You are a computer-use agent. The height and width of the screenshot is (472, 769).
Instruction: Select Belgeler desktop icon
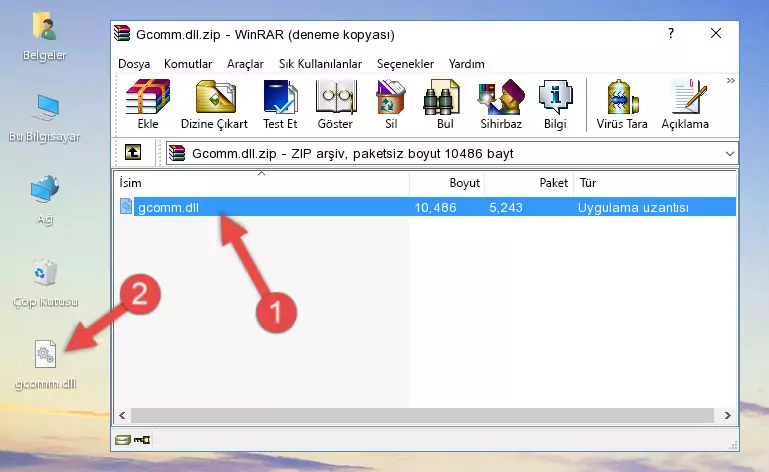click(44, 37)
